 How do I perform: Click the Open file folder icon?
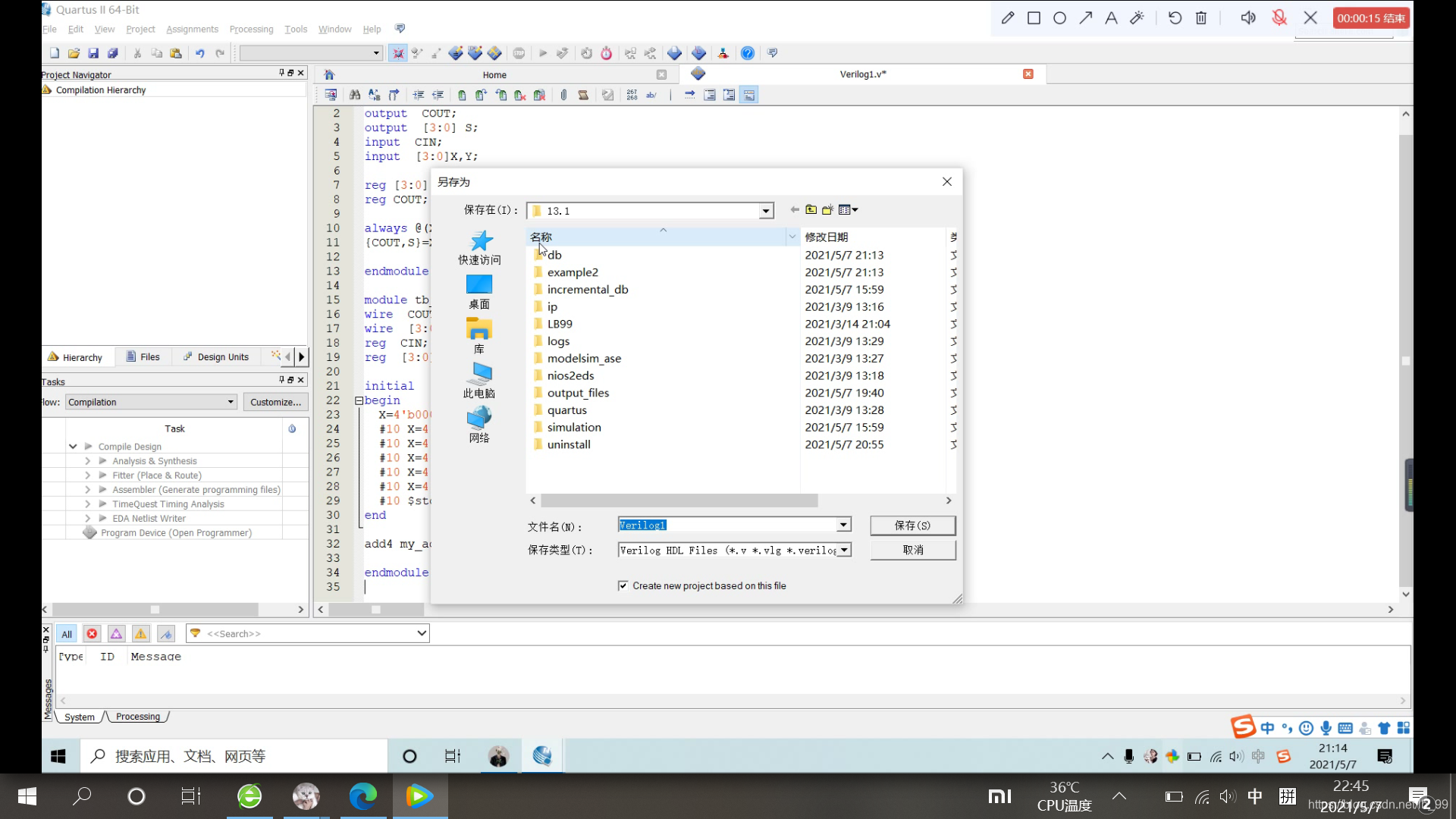click(x=74, y=53)
